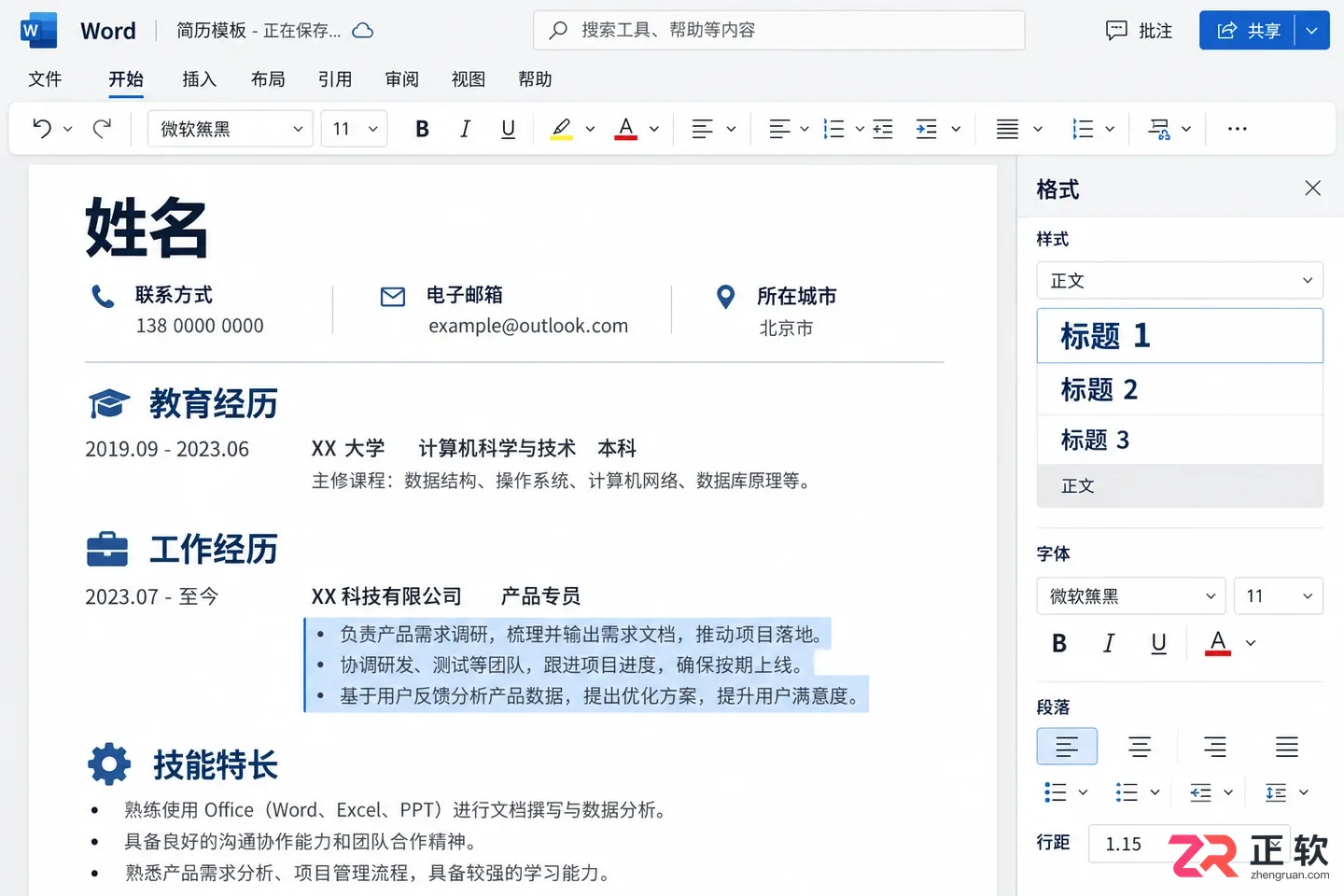Select align left under 段落
Screen dimensions: 1344x896
(x=1067, y=747)
